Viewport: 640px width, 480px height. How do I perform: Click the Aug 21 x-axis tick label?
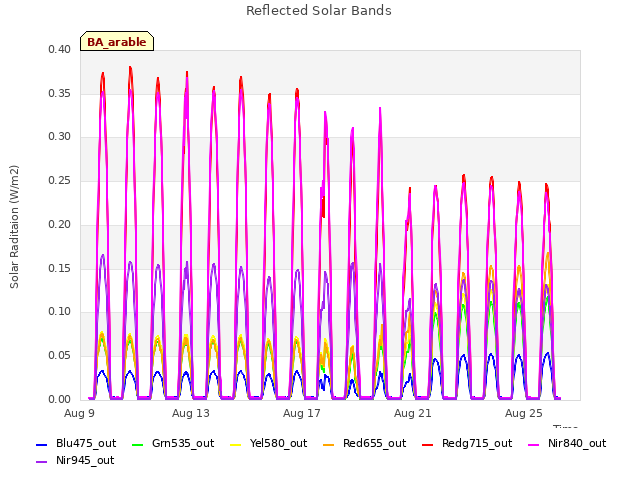(413, 413)
